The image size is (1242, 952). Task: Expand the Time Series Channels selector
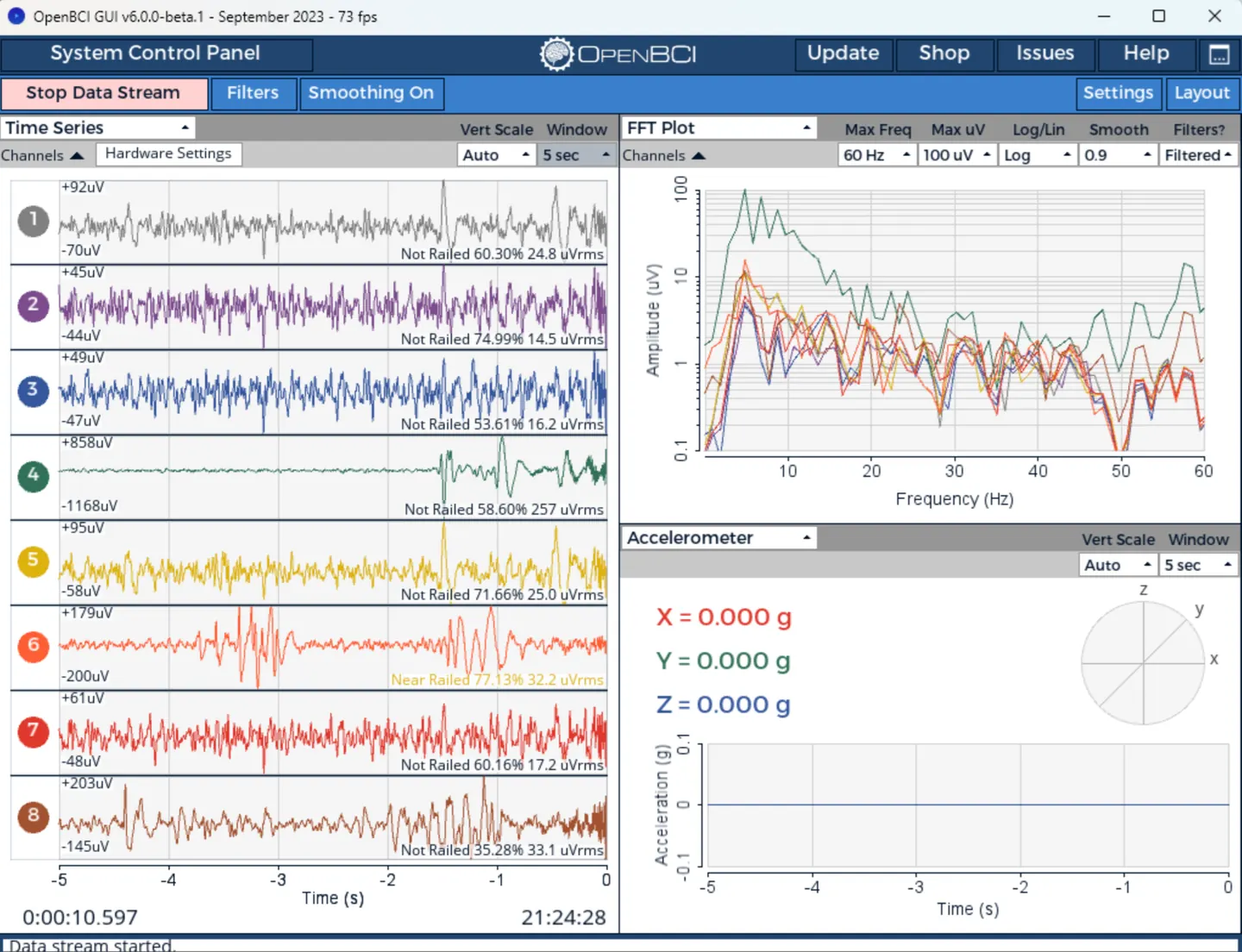click(x=42, y=155)
